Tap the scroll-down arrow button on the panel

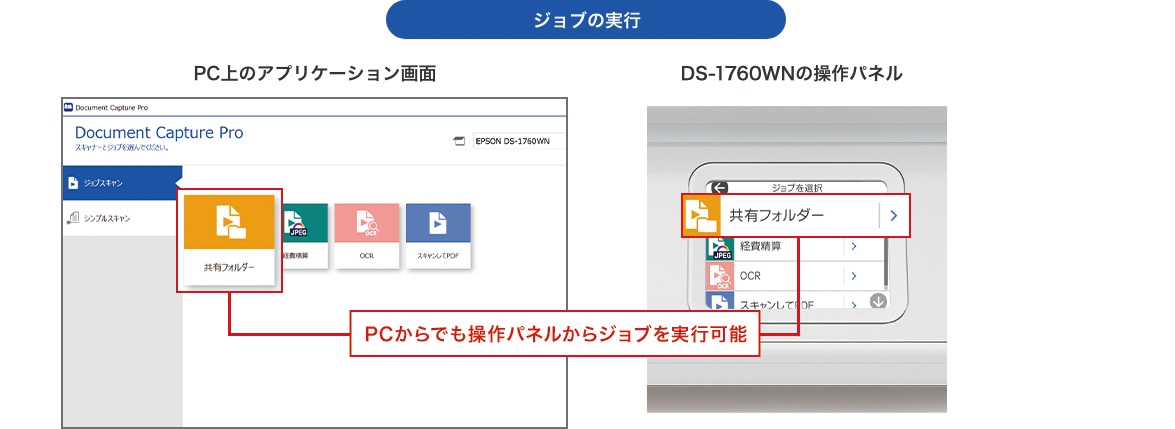[878, 301]
